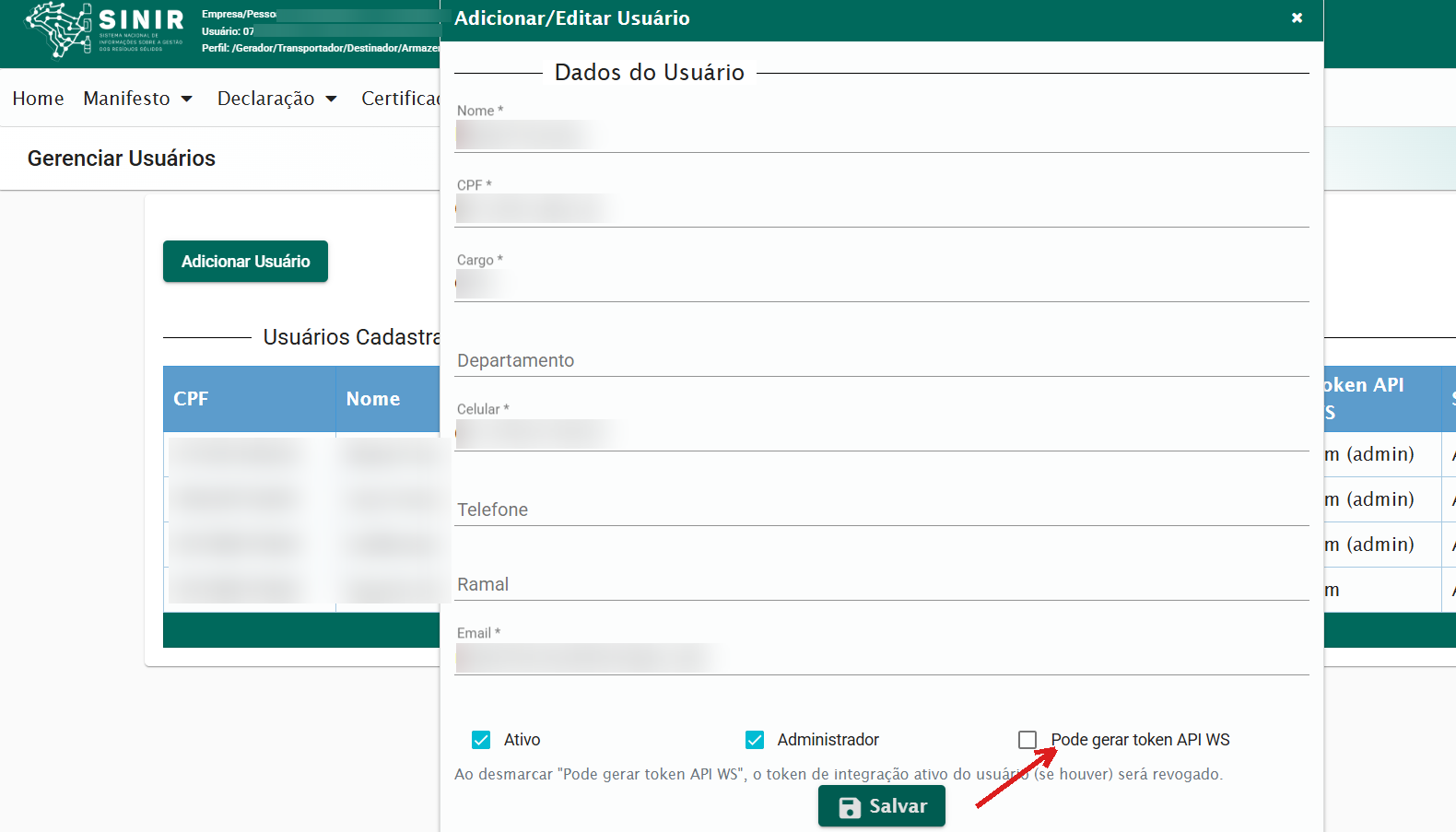Click the Nome column header
The width and height of the screenshot is (1456, 832).
point(388,399)
